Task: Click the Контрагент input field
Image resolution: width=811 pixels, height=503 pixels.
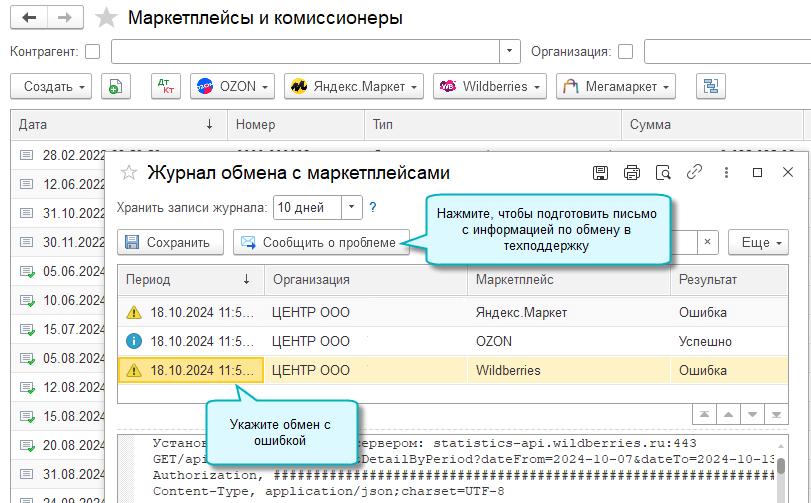Action: (305, 51)
